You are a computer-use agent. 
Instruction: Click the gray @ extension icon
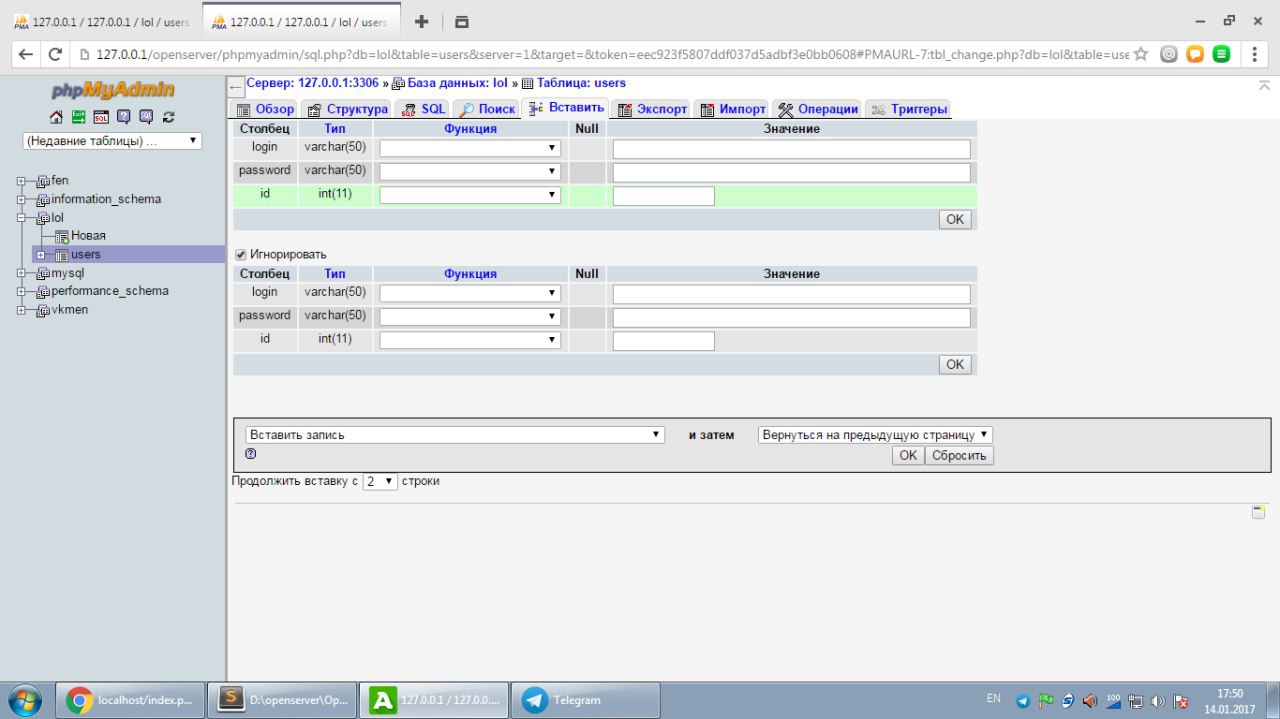point(1168,55)
